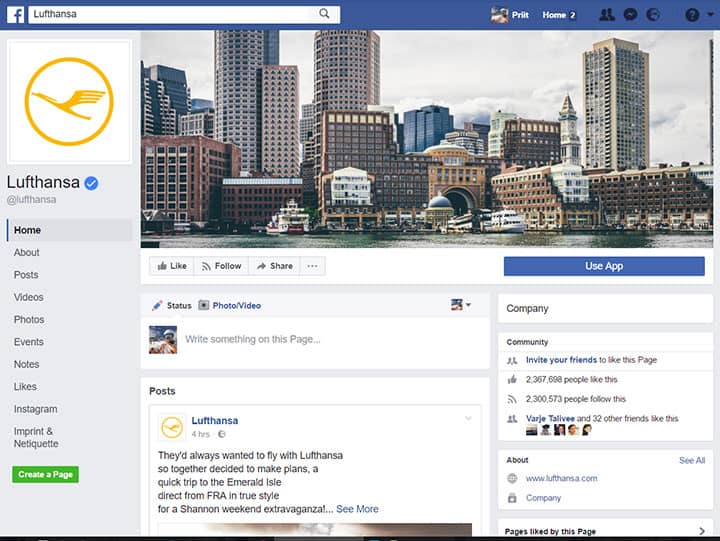Expand Pages liked by this Page arrow

(702, 531)
